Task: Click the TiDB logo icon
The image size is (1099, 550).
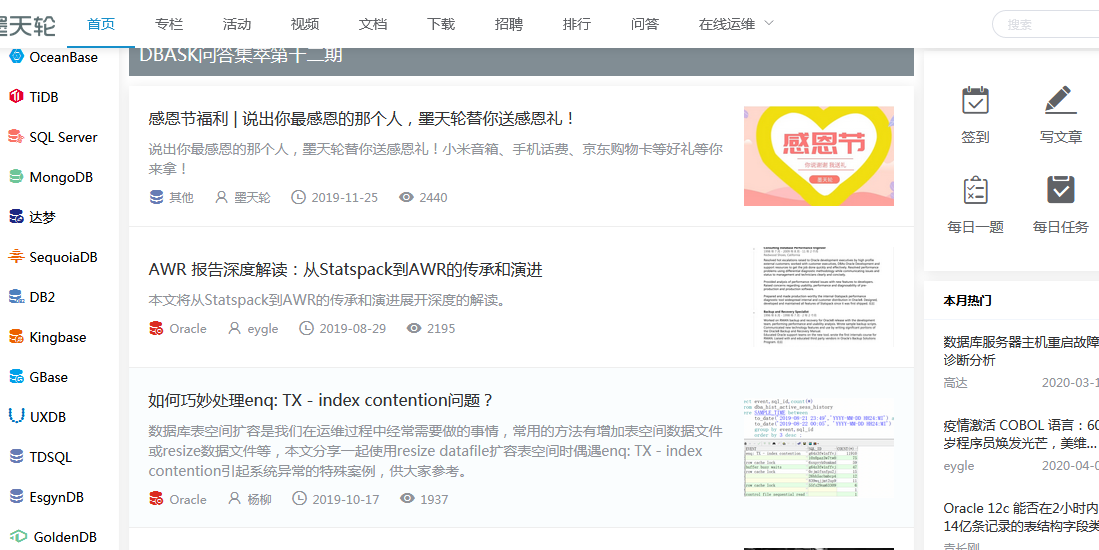Action: (16, 97)
